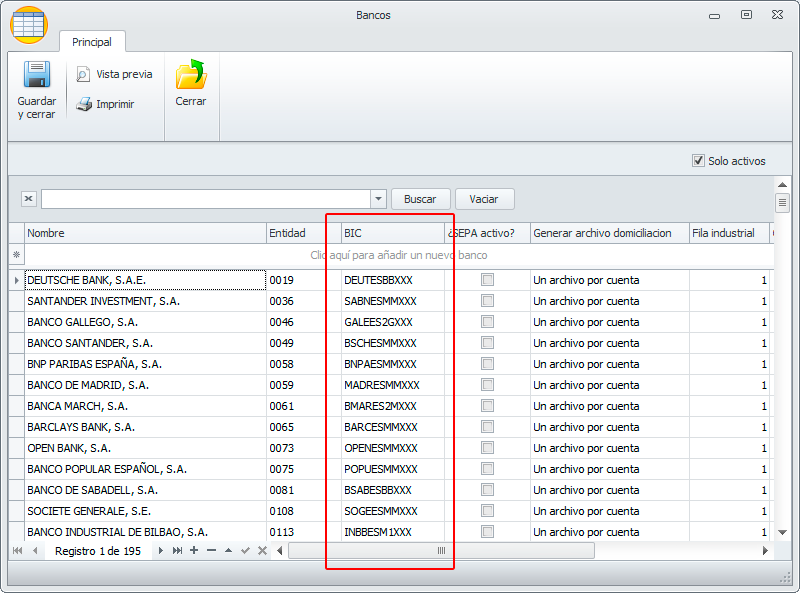Click the Guardar y cerrar save icon
Screen dimensions: 800x593
coord(37,75)
